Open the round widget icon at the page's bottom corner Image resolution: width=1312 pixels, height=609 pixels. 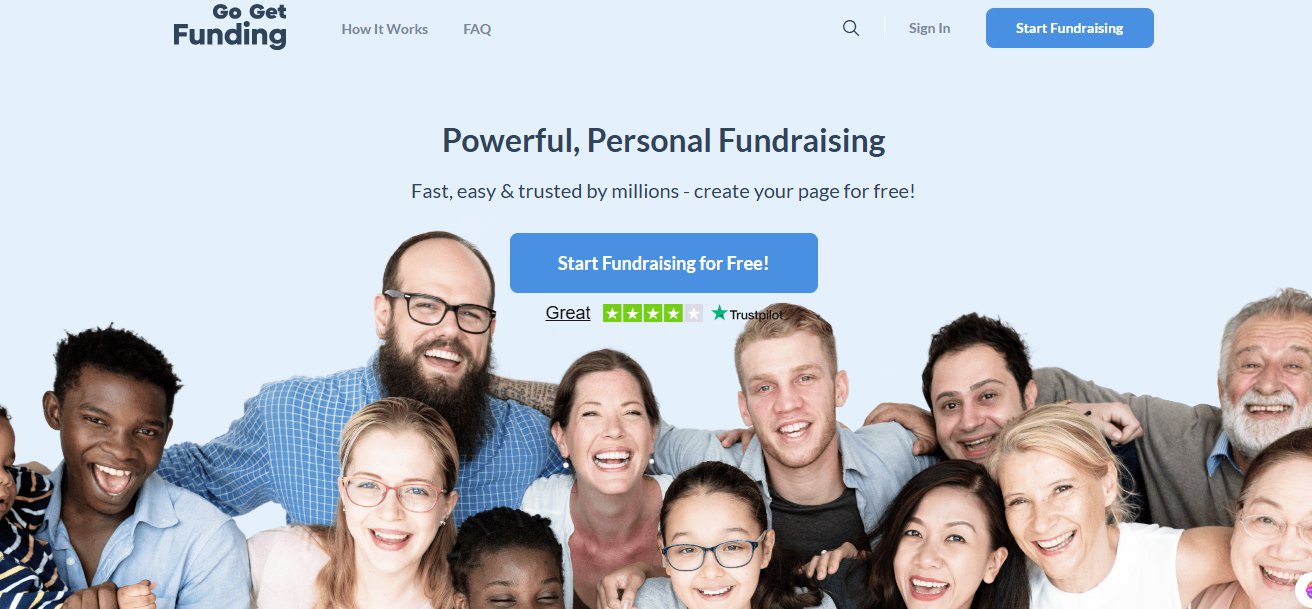[x=1305, y=590]
